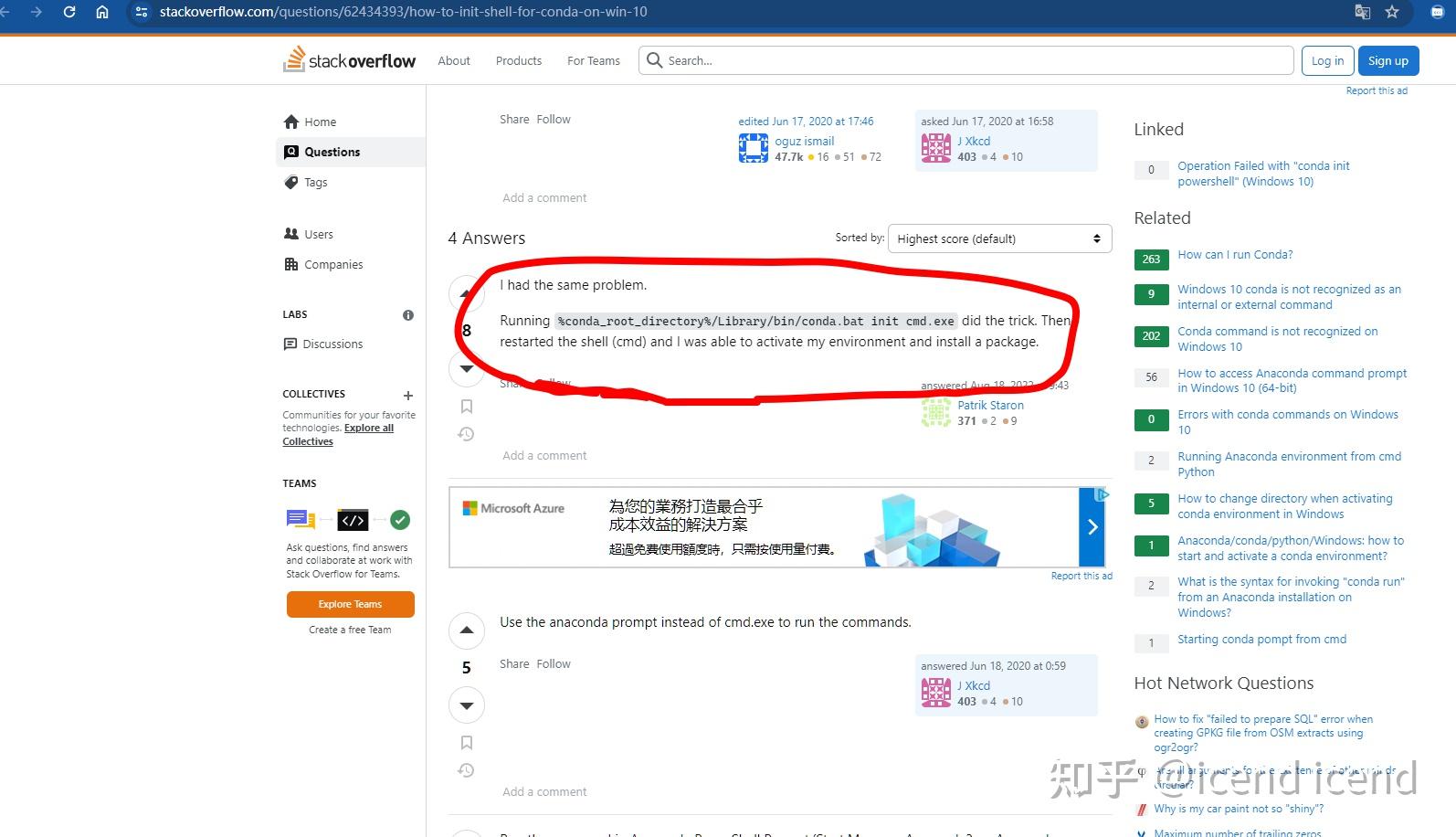Click Add a comment under Patrik Staron's answer

(544, 455)
